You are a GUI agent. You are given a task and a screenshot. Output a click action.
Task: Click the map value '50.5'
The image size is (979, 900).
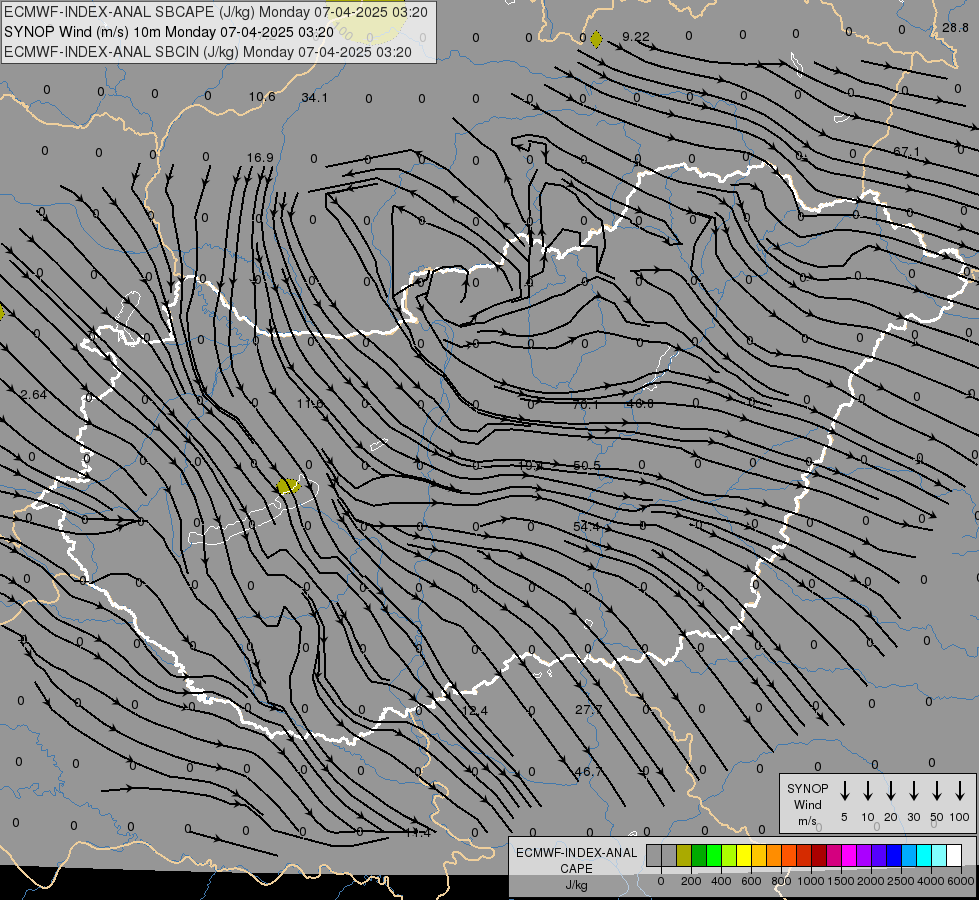coord(586,466)
